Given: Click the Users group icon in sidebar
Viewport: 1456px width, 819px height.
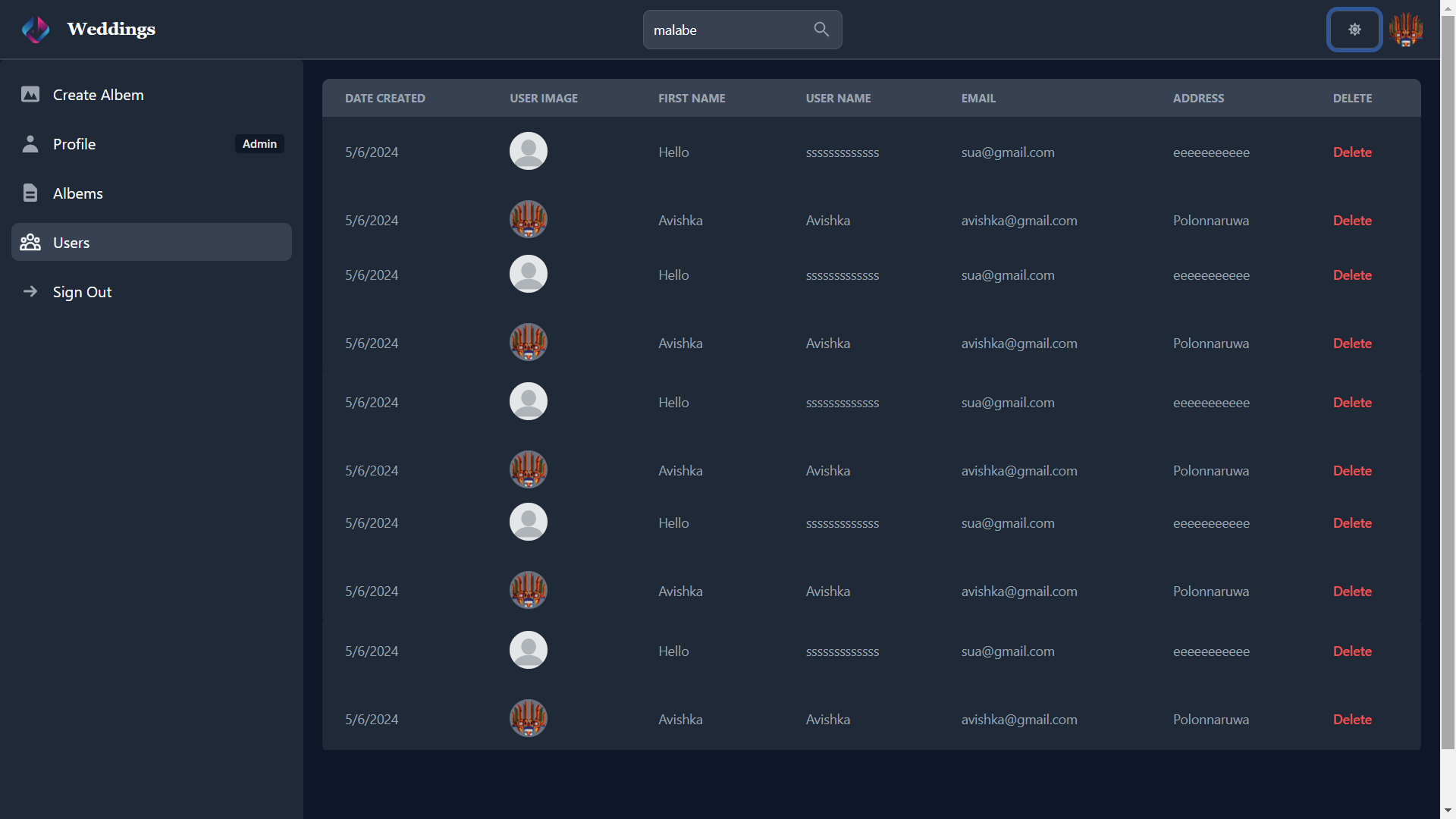Looking at the screenshot, I should (30, 242).
